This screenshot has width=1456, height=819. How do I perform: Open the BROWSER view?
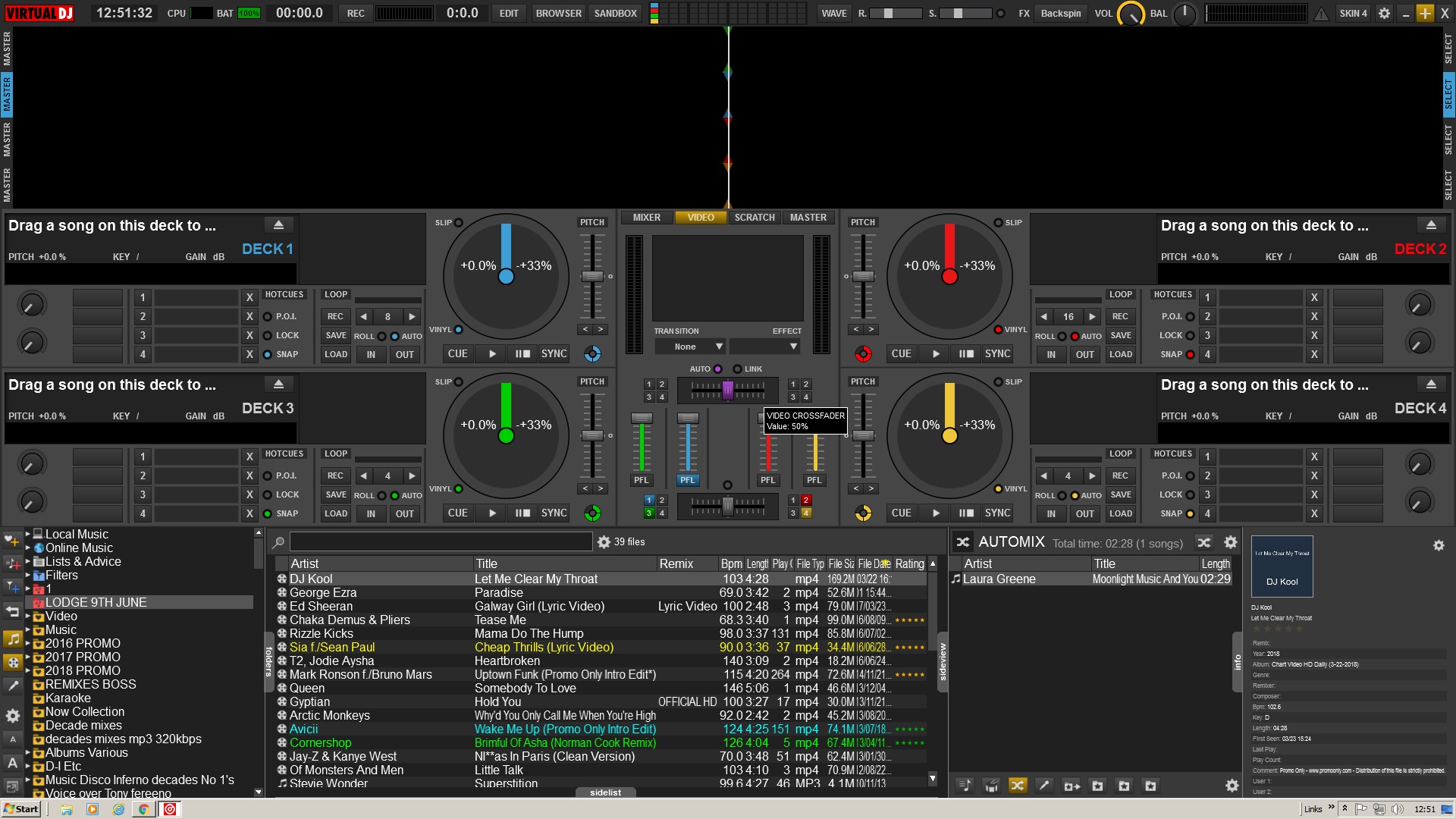click(559, 14)
